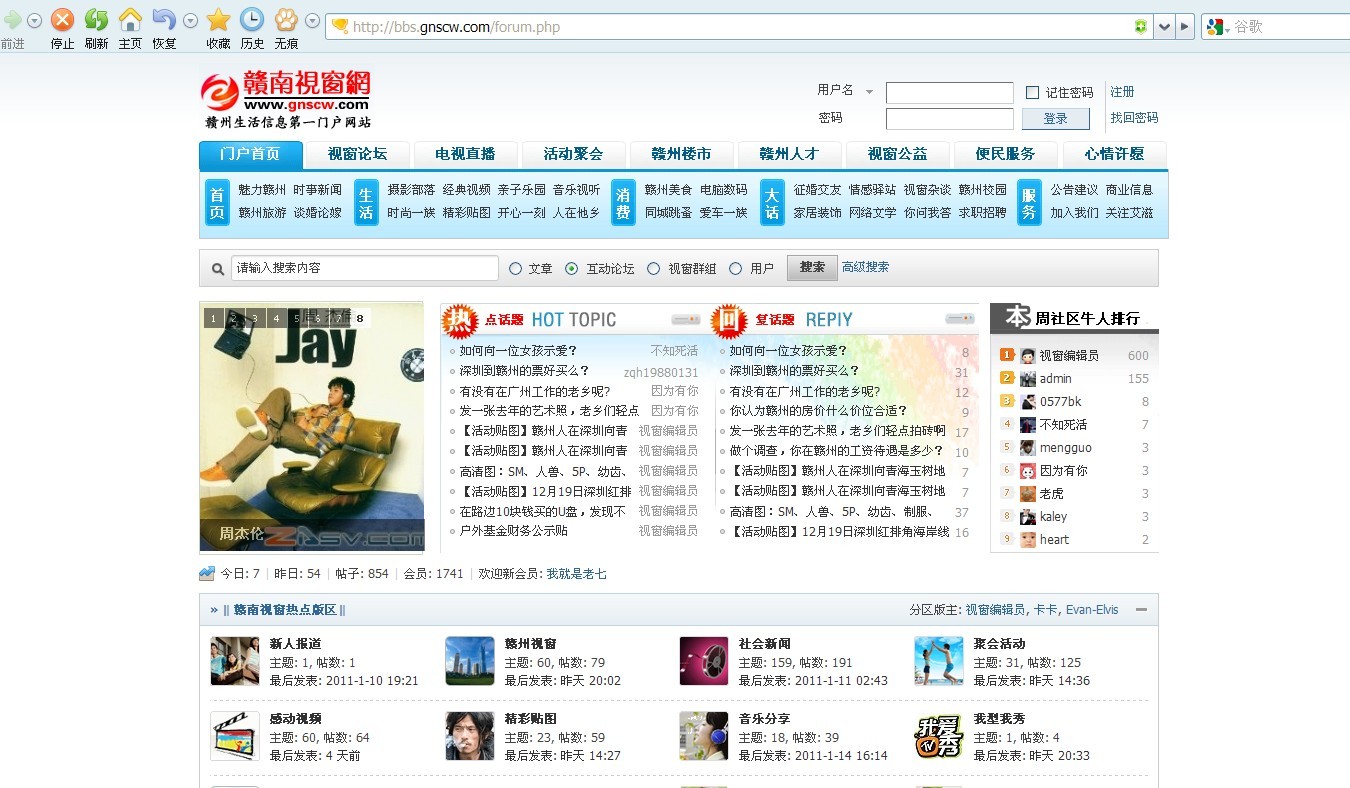The width and height of the screenshot is (1350, 788).
Task: Open the 电视直播 navigation tab
Action: 465,155
